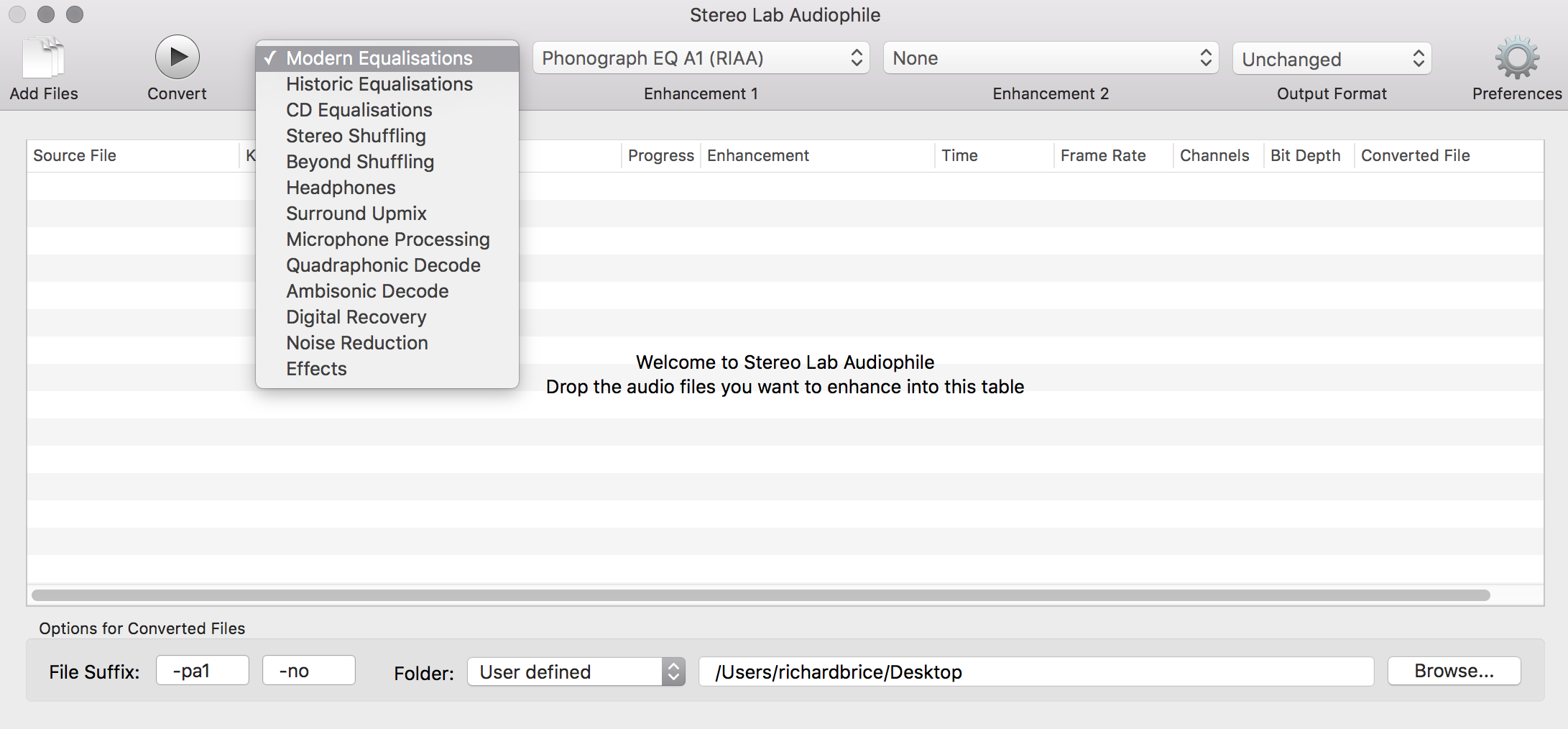1568x729 pixels.
Task: Edit the /Users/richardbrice/Desktop path field
Action: pos(1036,671)
